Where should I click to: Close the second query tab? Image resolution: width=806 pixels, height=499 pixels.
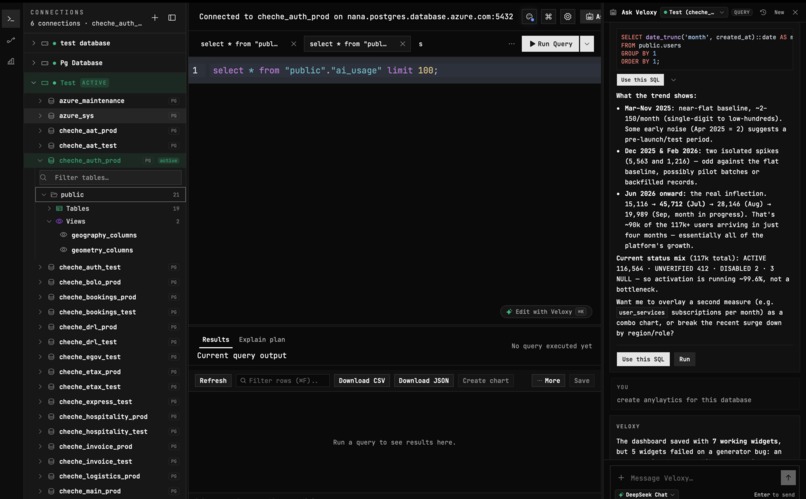click(x=402, y=44)
